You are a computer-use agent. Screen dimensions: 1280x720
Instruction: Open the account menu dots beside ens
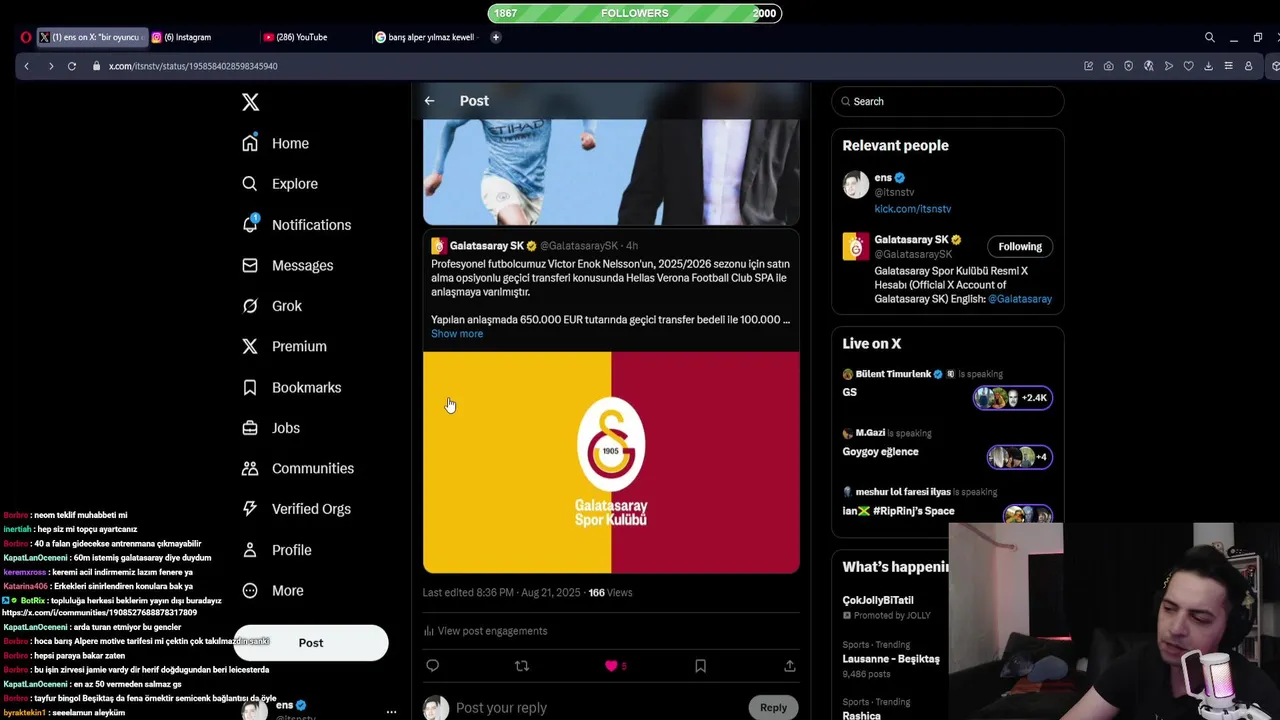[391, 712]
